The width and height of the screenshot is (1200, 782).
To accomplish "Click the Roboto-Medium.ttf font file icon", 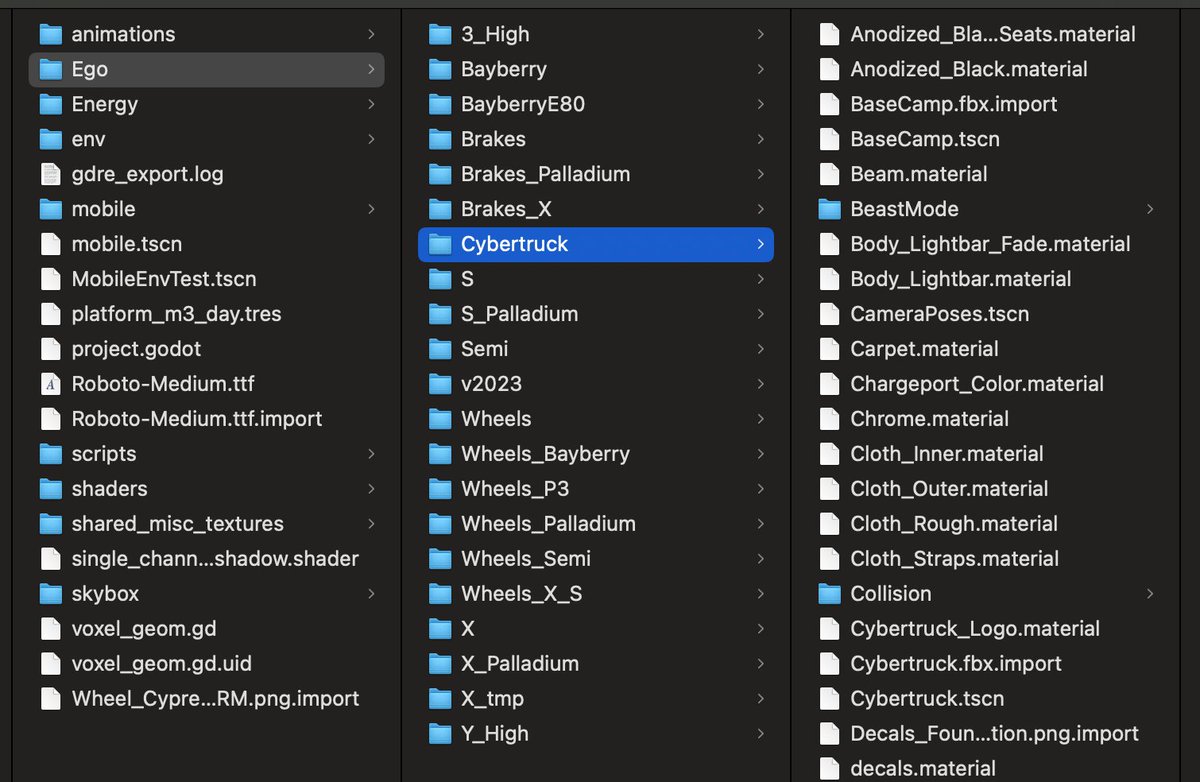I will click(51, 384).
